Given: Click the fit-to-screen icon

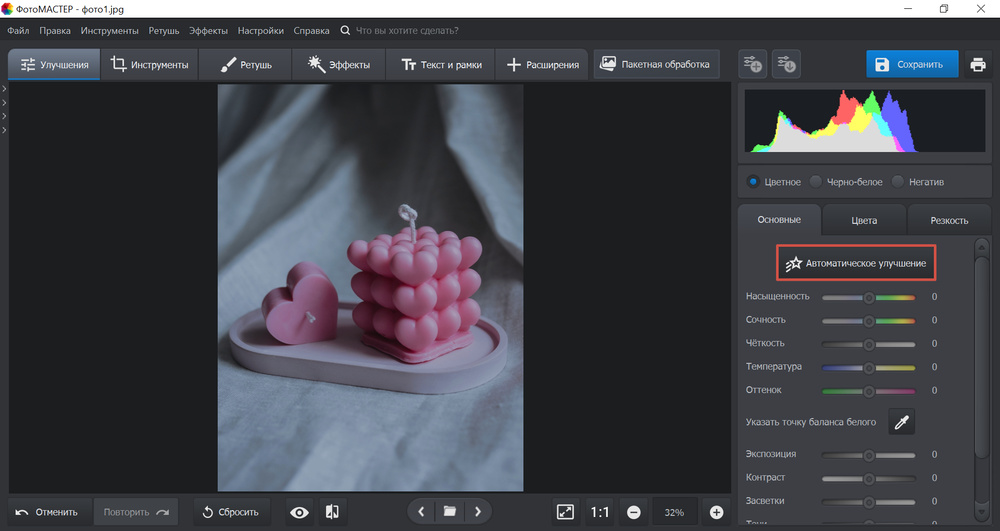Looking at the screenshot, I should pos(565,512).
